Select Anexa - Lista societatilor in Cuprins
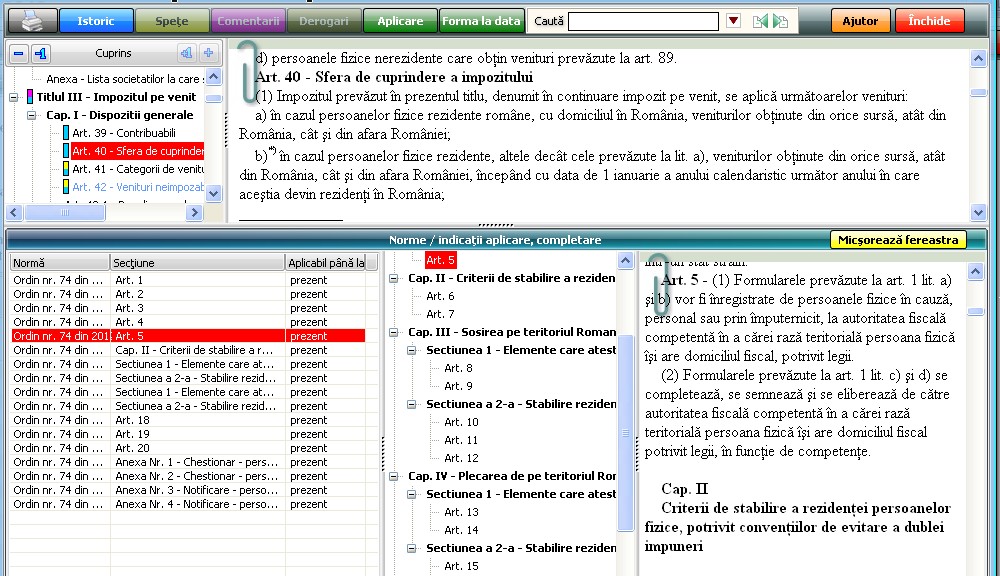 point(125,79)
